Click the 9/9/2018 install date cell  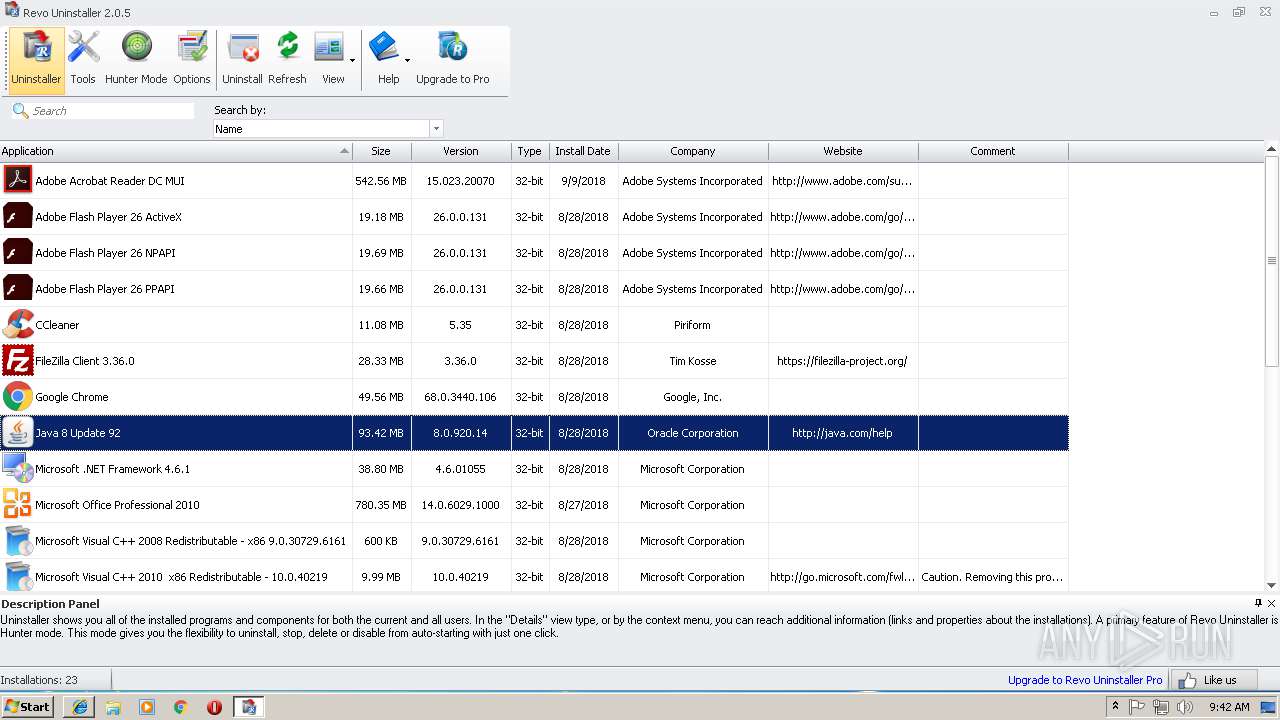(x=583, y=181)
